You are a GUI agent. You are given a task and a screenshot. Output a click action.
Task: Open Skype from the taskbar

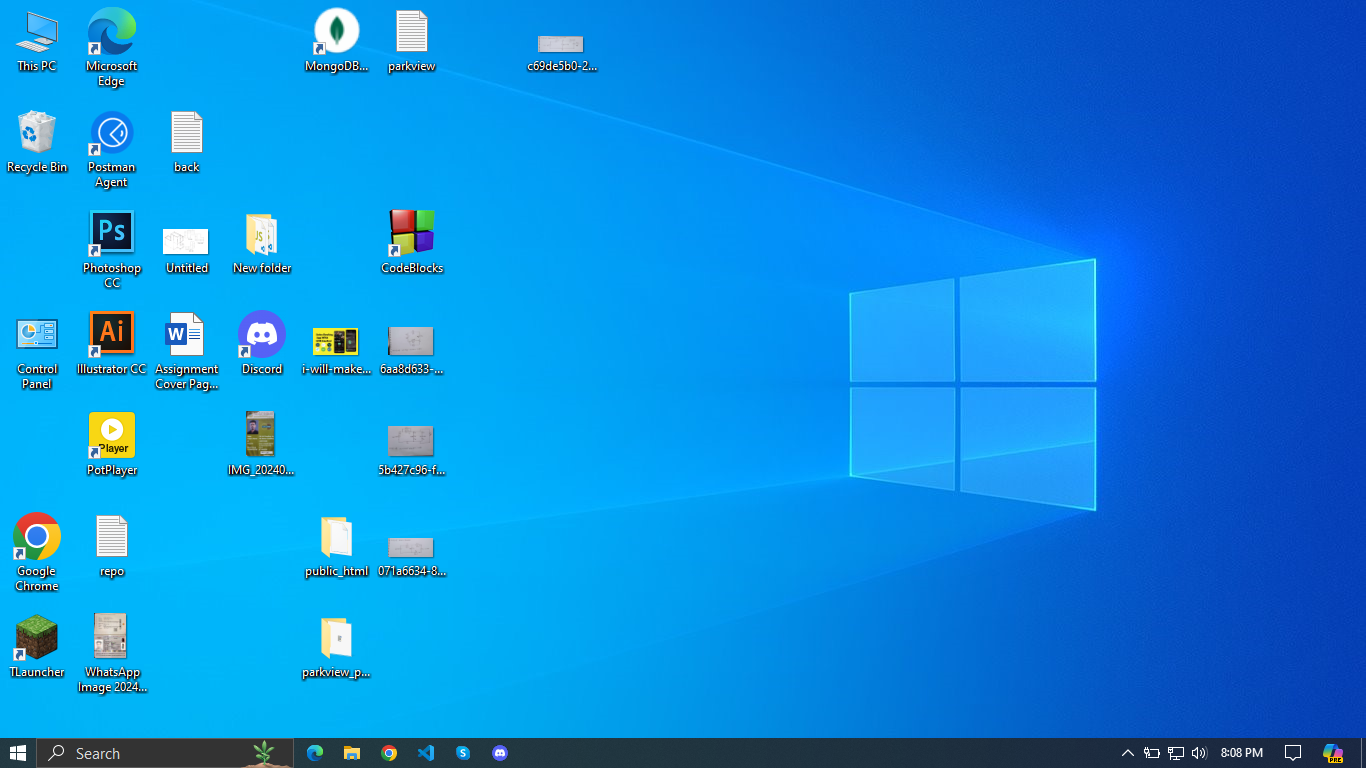(x=463, y=753)
